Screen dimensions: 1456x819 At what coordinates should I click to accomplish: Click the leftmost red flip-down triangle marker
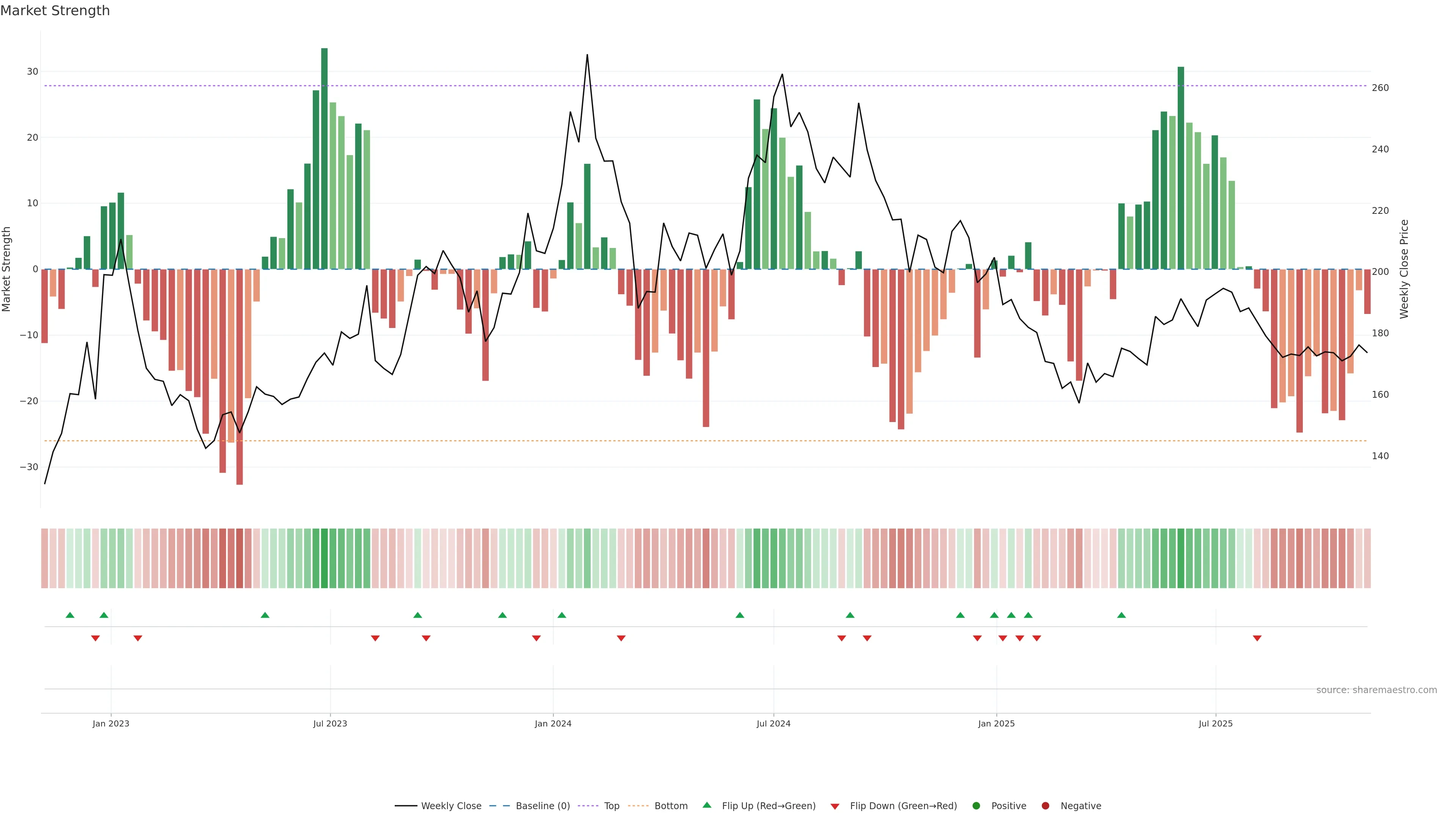click(x=96, y=638)
